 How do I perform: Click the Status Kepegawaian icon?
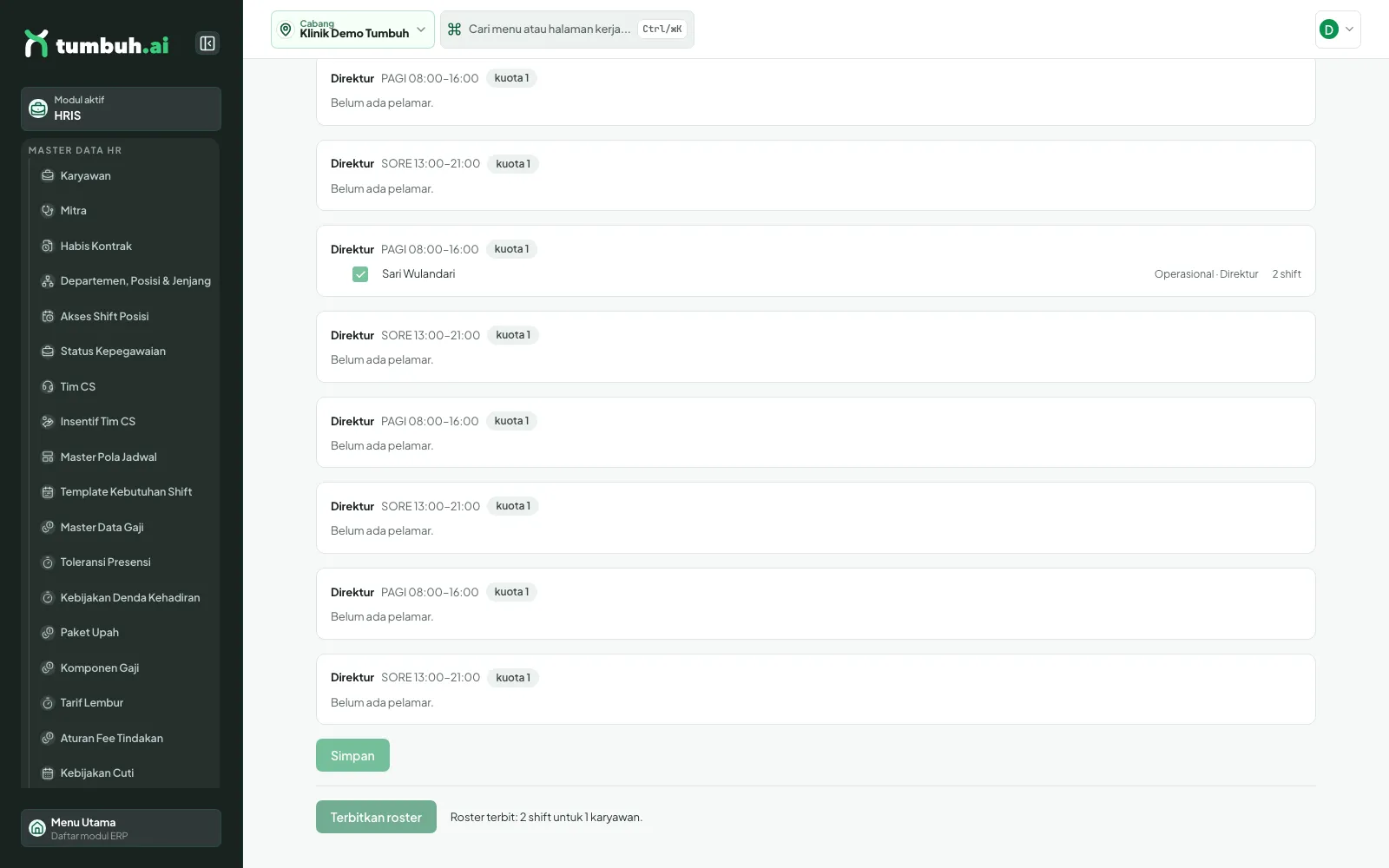pos(48,352)
